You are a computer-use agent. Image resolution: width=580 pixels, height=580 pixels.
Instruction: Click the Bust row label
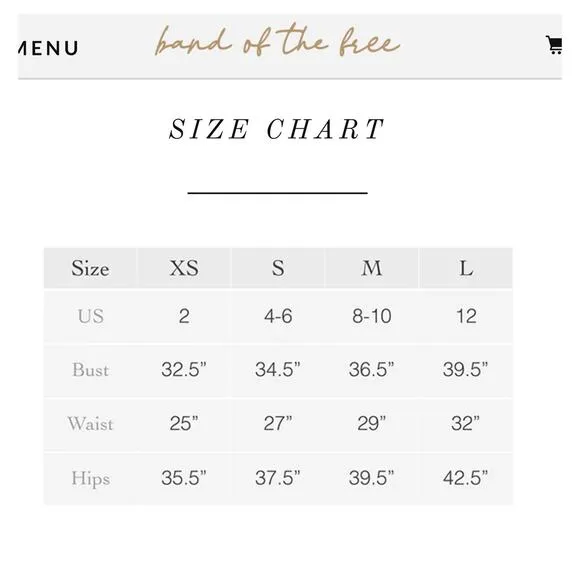(x=91, y=370)
